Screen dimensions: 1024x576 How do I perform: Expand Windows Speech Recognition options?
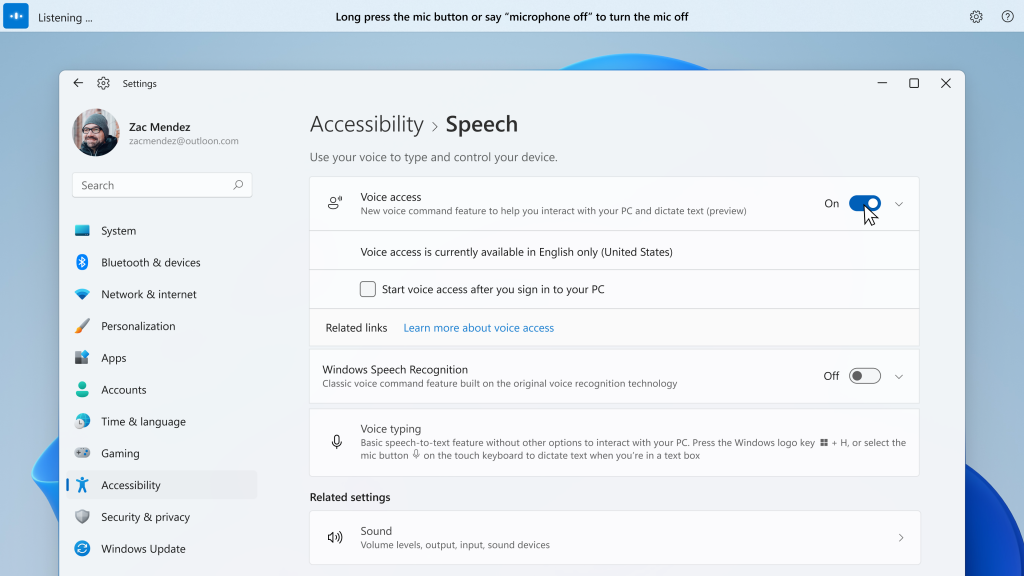[898, 375]
